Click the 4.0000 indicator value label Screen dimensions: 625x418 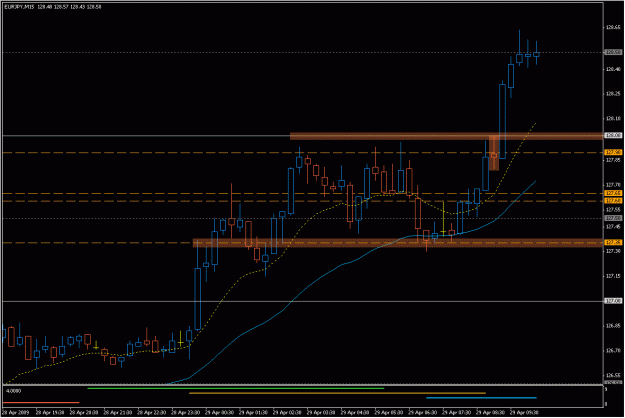13,391
